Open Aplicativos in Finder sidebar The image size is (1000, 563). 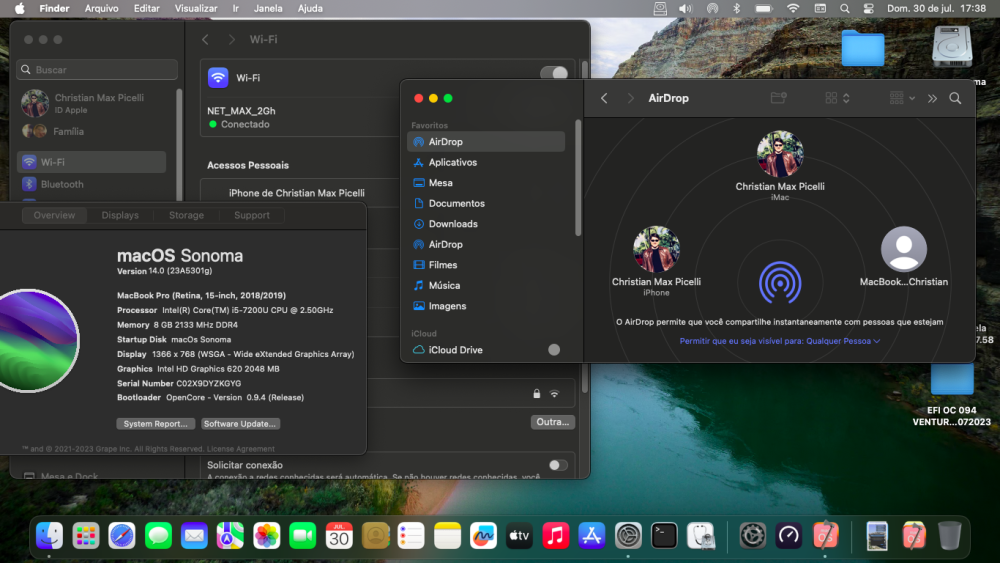[x=486, y=163]
